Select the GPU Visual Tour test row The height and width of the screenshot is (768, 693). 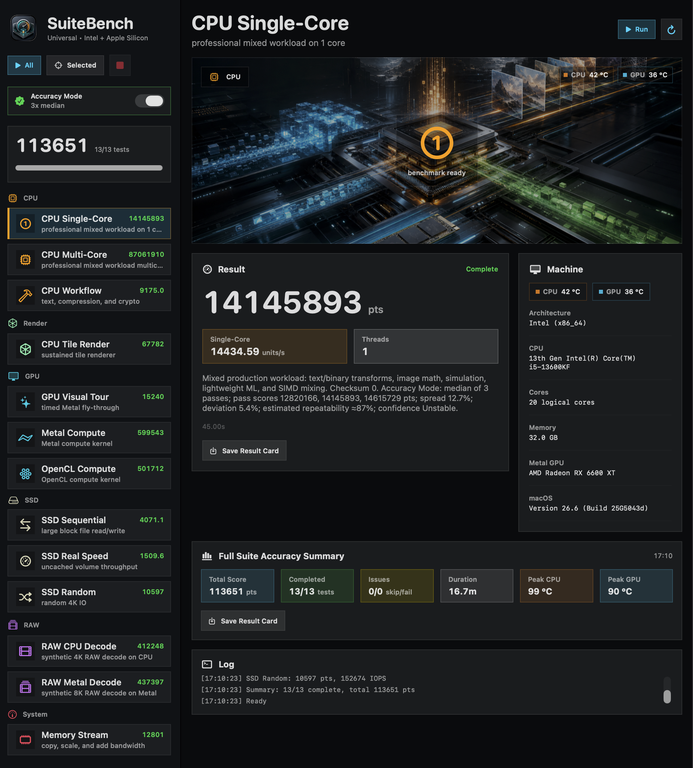point(89,402)
